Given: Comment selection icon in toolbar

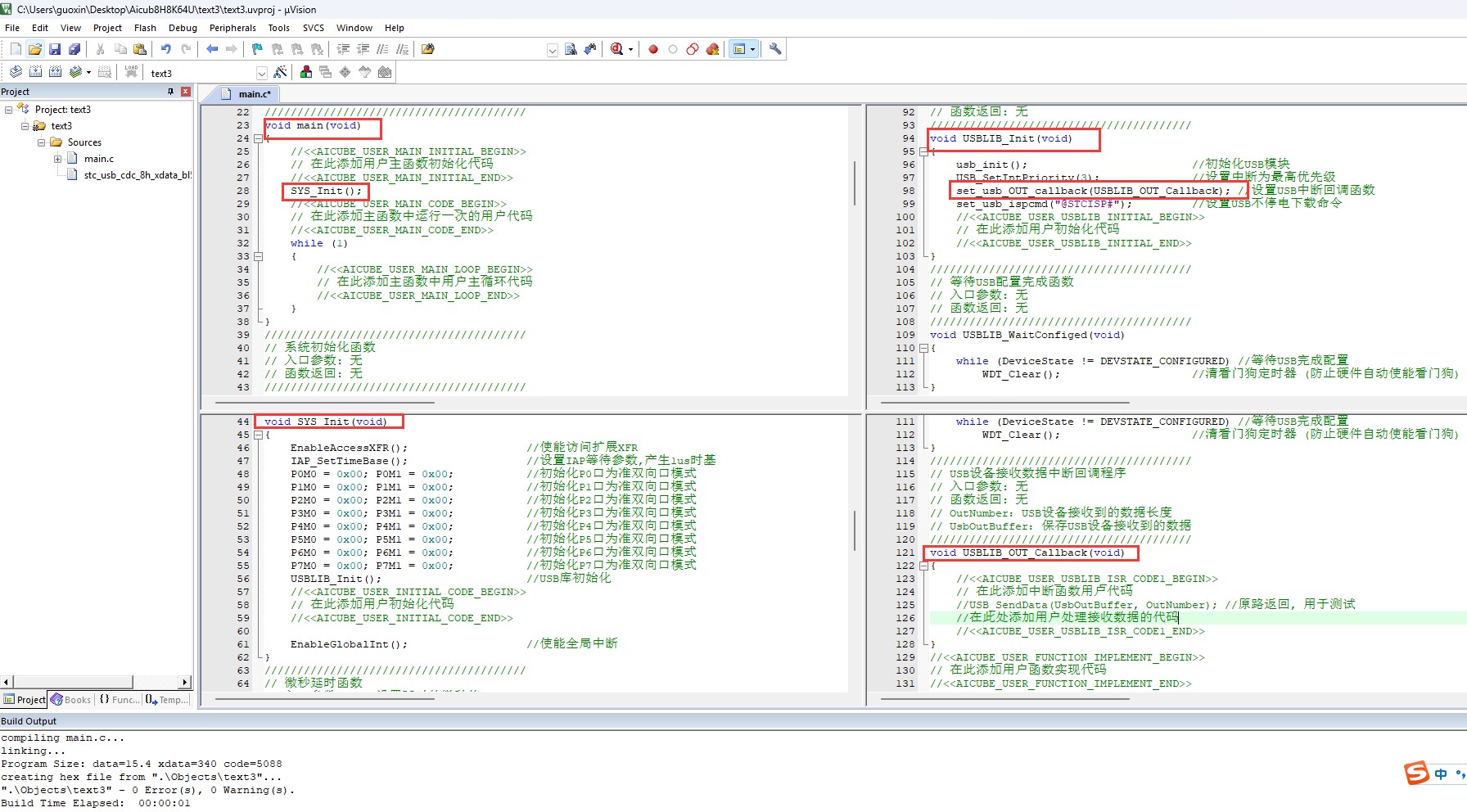Looking at the screenshot, I should 382,49.
